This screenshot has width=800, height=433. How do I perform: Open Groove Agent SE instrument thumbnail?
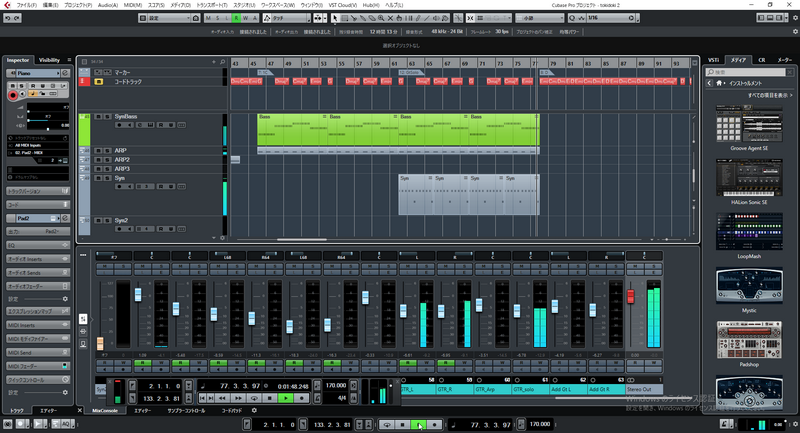[749, 123]
